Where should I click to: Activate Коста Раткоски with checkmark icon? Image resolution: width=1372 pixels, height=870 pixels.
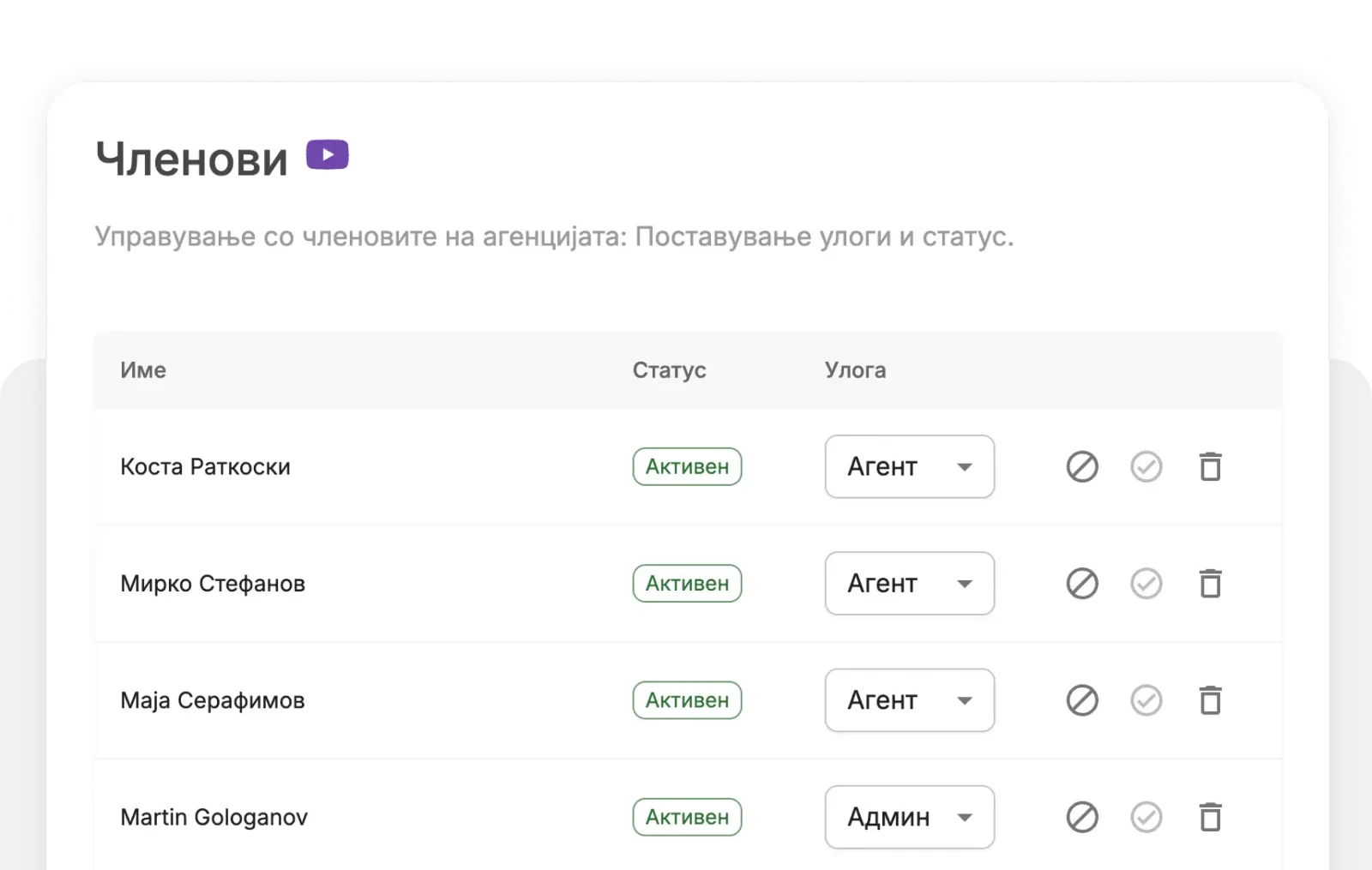(1146, 467)
